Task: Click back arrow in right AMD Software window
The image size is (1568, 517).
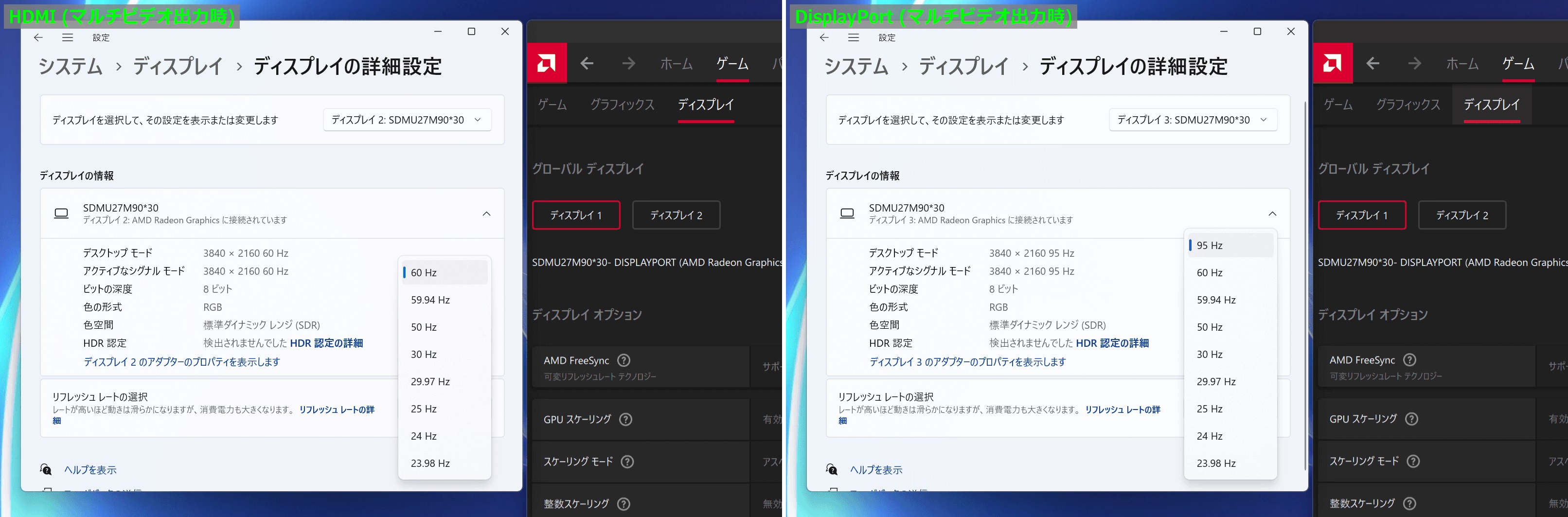Action: [x=1372, y=63]
